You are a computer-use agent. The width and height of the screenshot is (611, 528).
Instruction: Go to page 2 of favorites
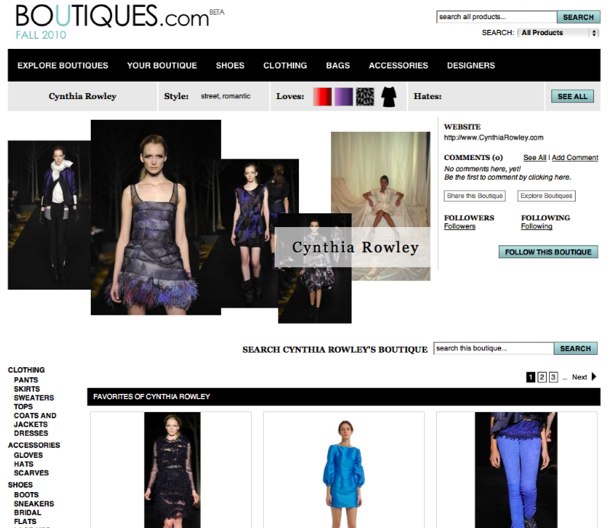(x=542, y=377)
